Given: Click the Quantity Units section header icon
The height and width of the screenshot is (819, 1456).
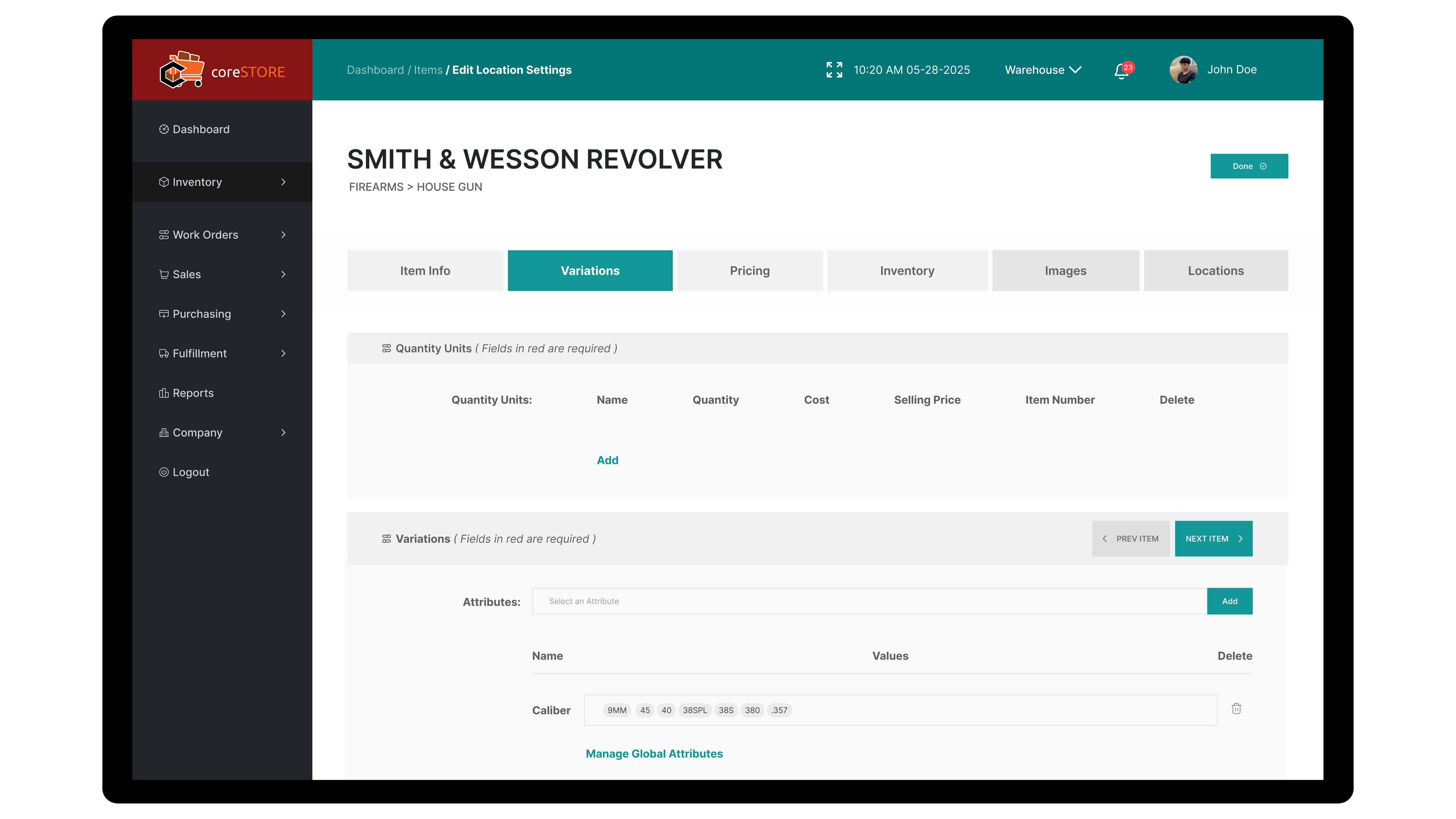Looking at the screenshot, I should [x=386, y=349].
